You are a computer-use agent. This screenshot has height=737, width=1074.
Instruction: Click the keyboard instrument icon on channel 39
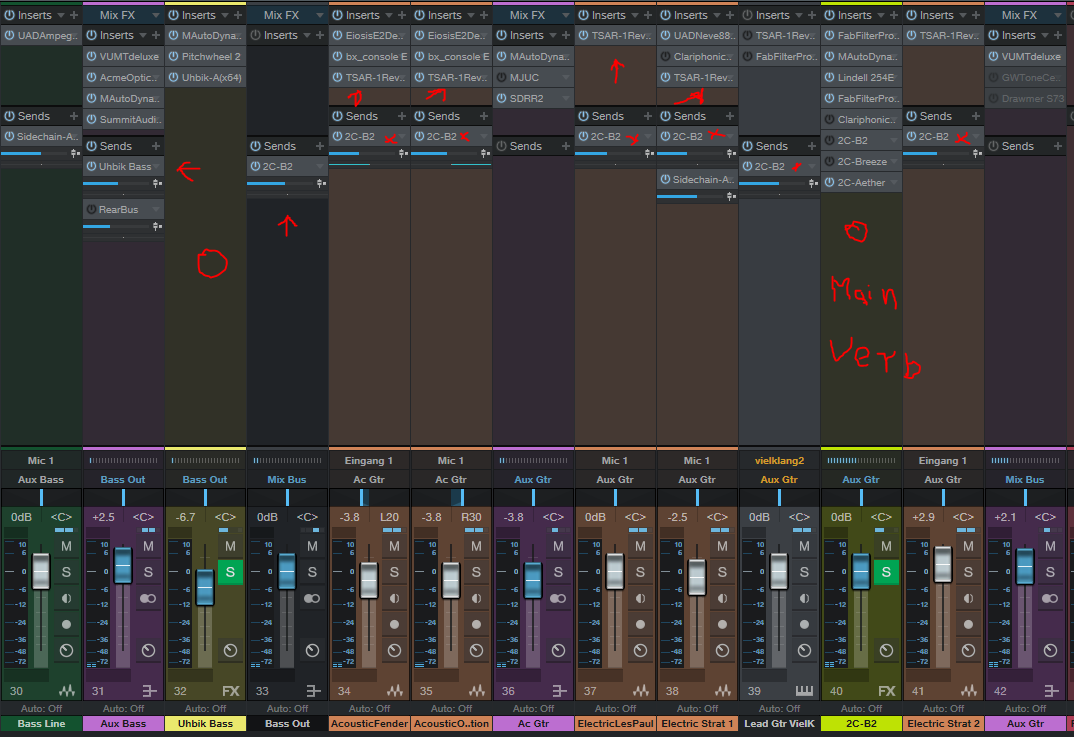[x=804, y=691]
